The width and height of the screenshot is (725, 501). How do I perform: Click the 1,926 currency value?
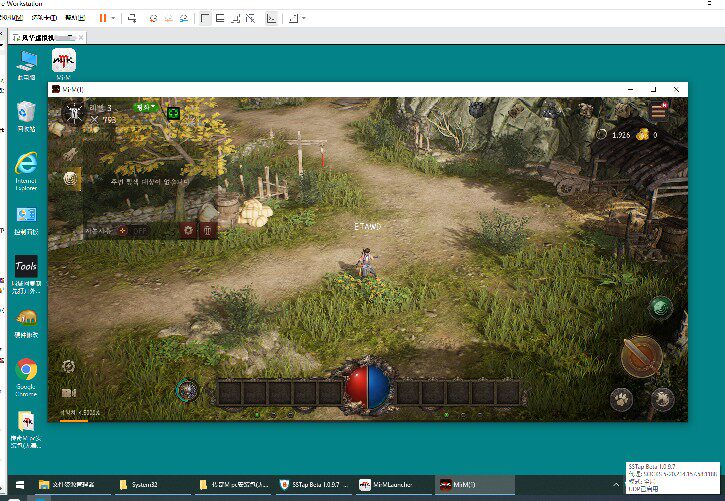click(x=621, y=135)
